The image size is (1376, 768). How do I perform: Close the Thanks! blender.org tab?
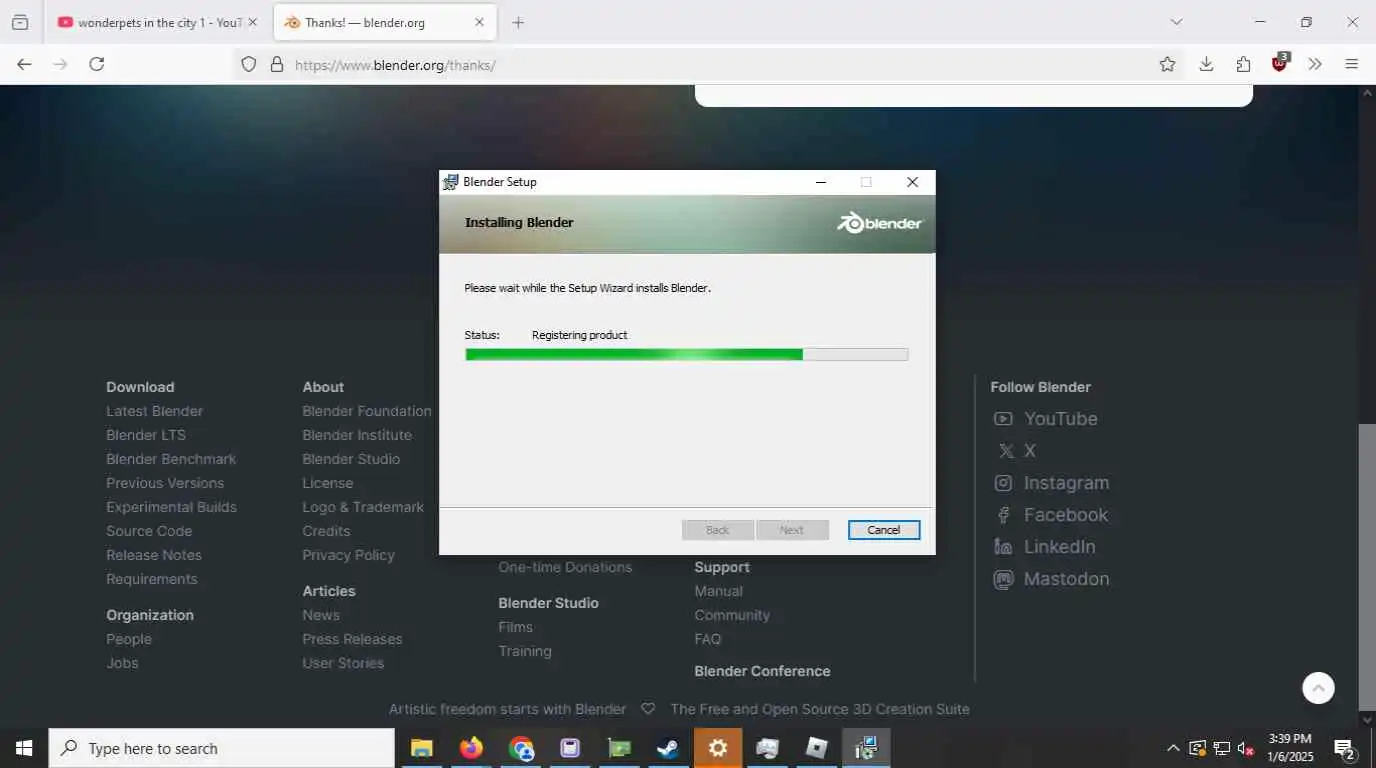(479, 22)
